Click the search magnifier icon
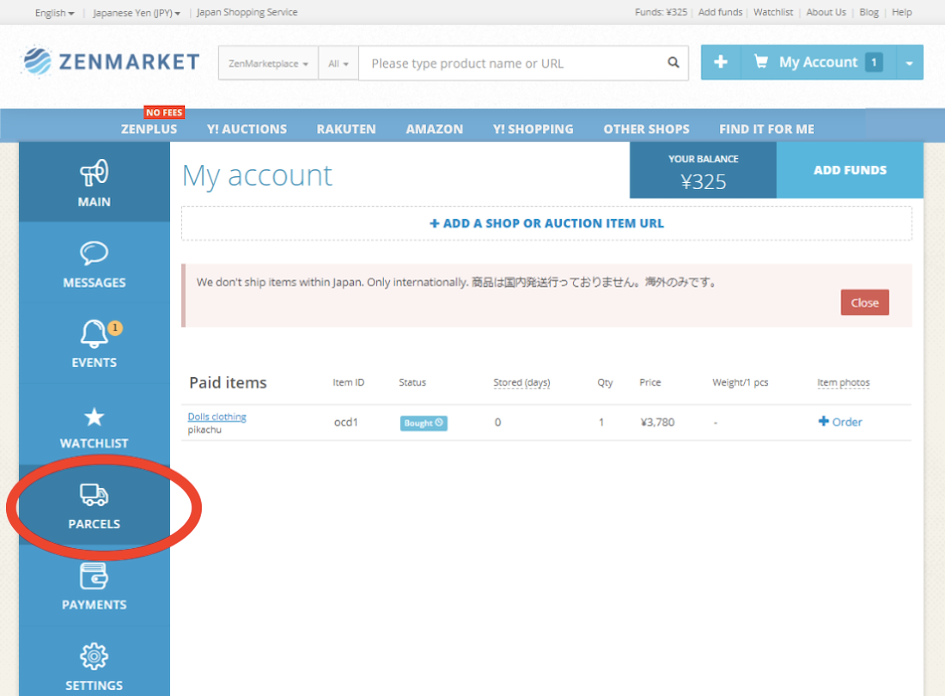This screenshot has height=696, width=945. (673, 62)
